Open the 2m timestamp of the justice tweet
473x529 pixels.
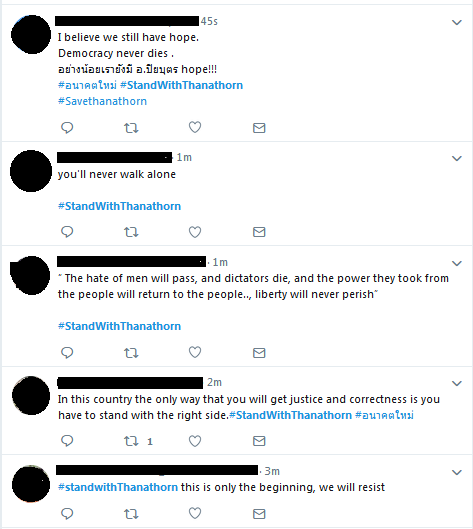(x=214, y=382)
